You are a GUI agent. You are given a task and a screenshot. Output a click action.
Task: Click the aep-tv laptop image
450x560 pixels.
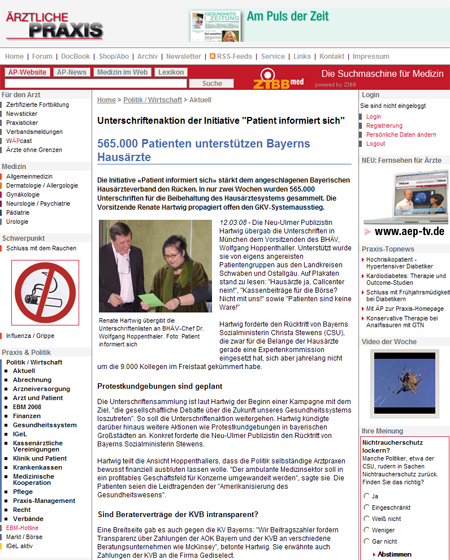406,197
